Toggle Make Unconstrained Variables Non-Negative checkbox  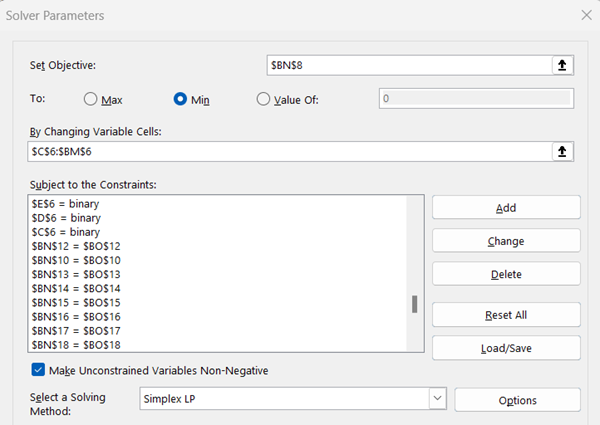[x=39, y=370]
